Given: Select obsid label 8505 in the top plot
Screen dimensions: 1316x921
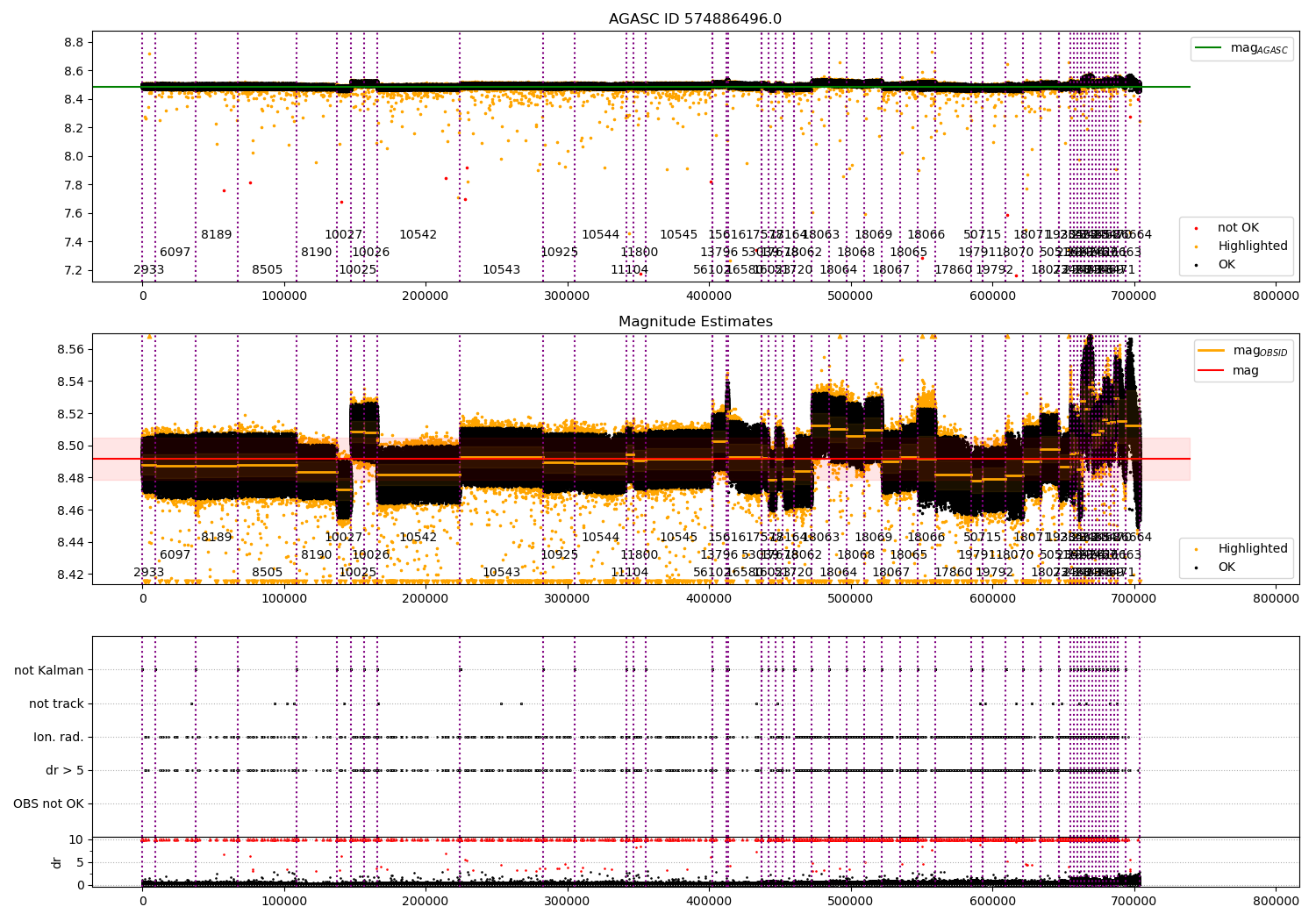Looking at the screenshot, I should coord(268,270).
